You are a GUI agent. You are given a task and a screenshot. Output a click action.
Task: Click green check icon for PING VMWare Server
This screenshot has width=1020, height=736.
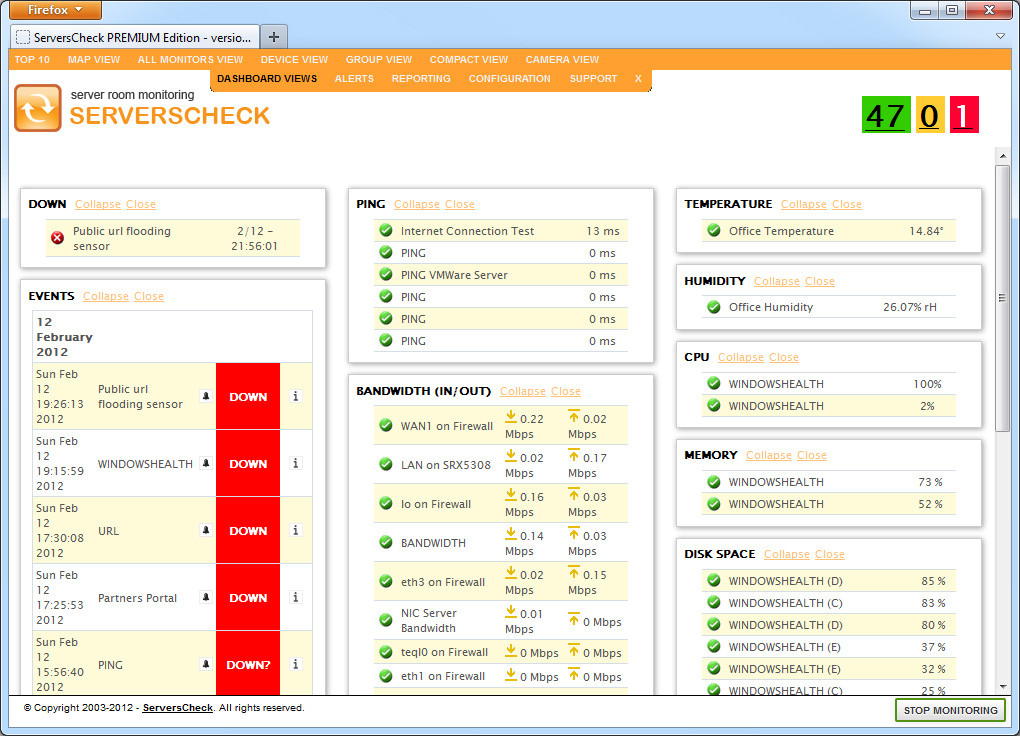[386, 275]
